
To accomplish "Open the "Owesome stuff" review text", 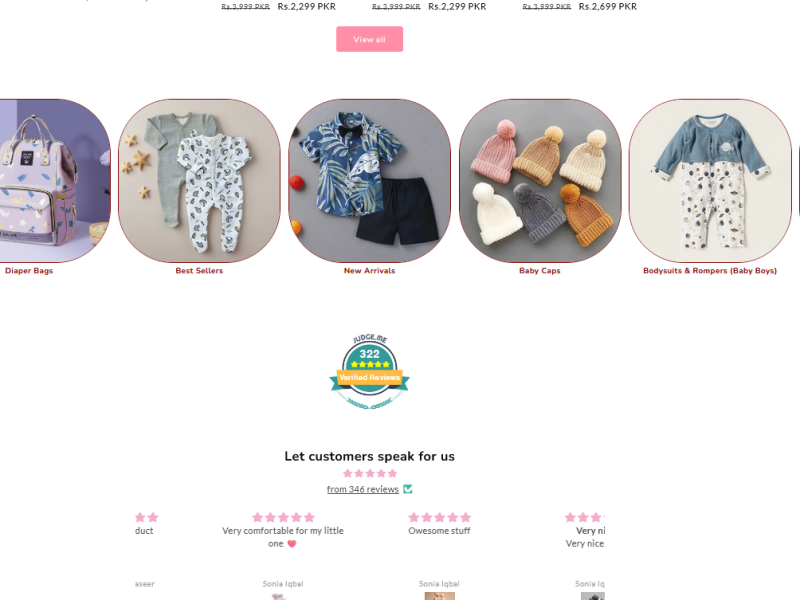I will point(439,531).
